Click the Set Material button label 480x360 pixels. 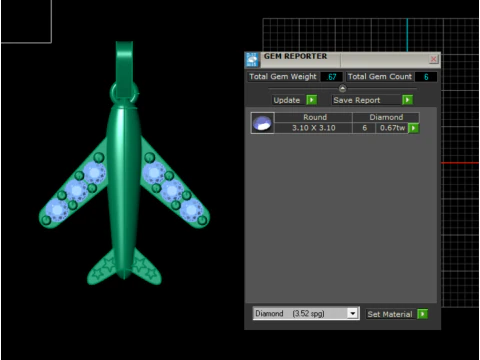(x=390, y=314)
